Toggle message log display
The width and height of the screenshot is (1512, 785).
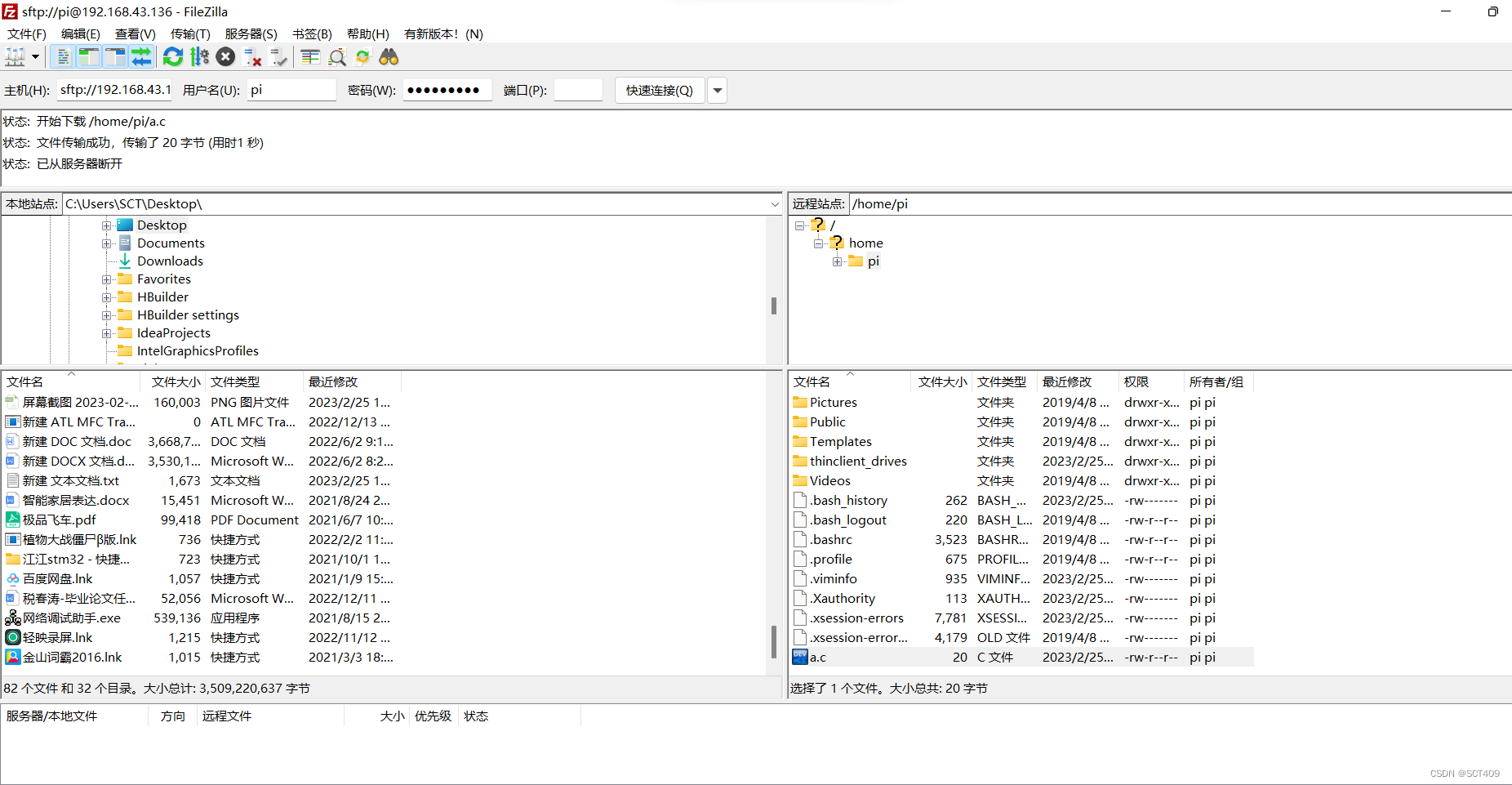tap(63, 56)
